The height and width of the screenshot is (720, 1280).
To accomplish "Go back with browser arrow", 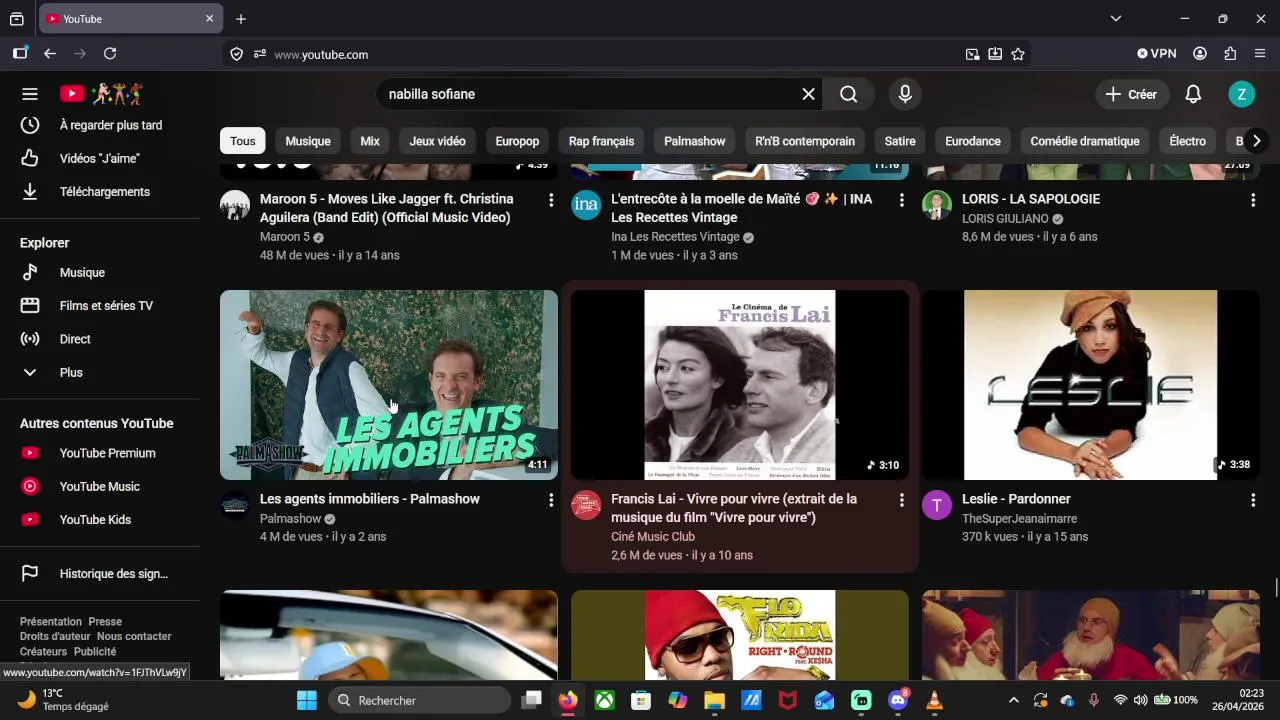I will [x=50, y=53].
